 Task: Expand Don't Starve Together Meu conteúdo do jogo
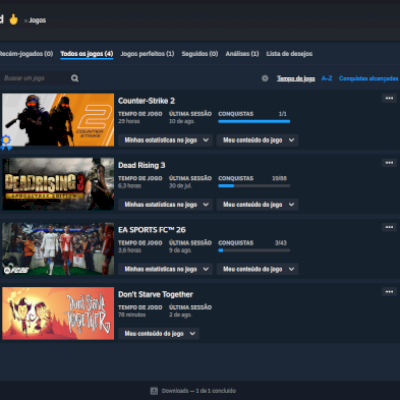point(159,333)
